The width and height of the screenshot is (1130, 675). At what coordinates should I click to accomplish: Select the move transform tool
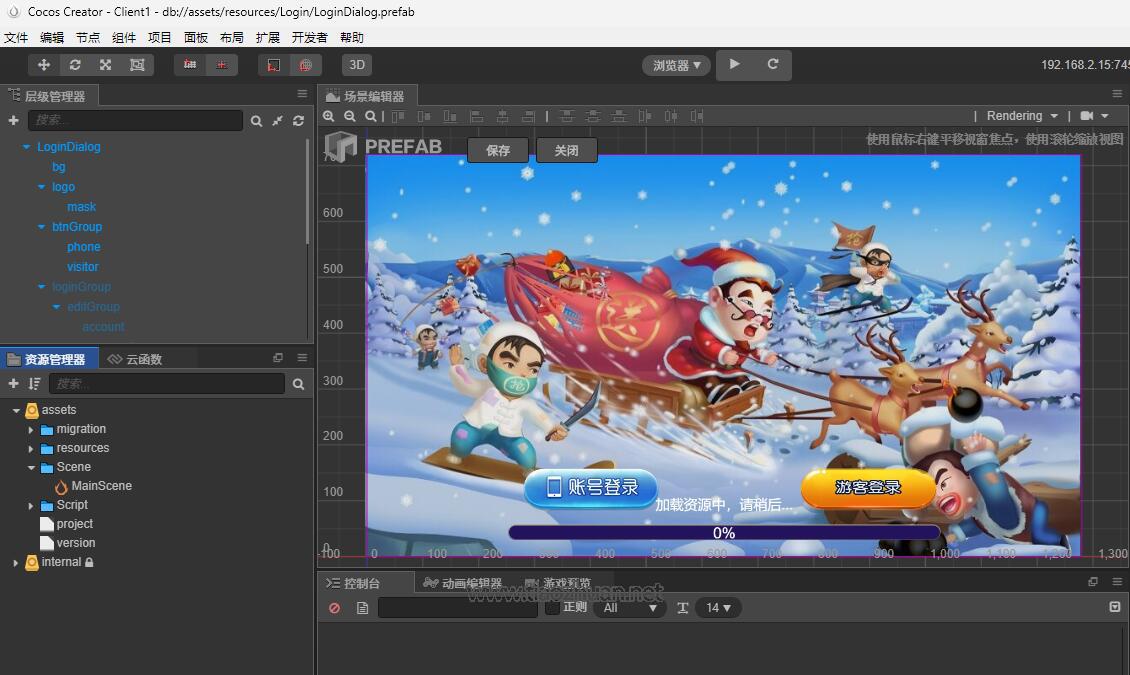click(44, 65)
